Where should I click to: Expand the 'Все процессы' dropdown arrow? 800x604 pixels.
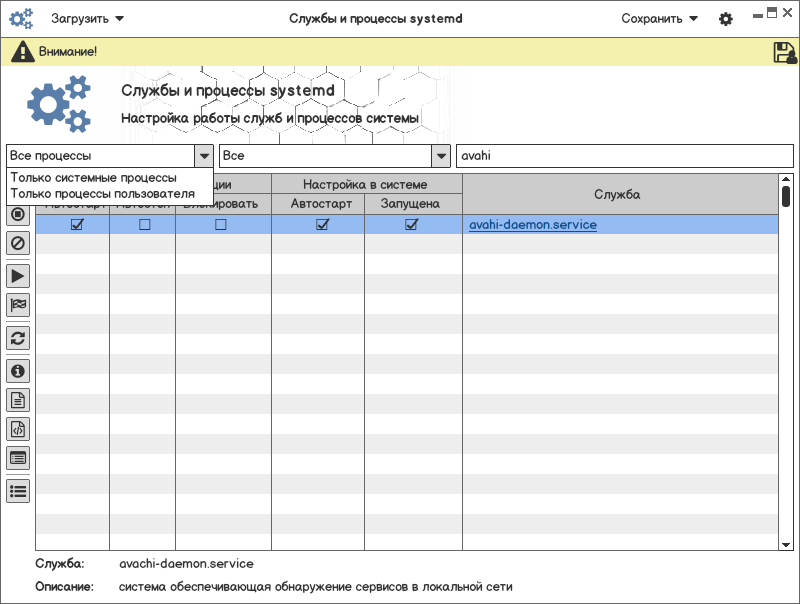(203, 156)
